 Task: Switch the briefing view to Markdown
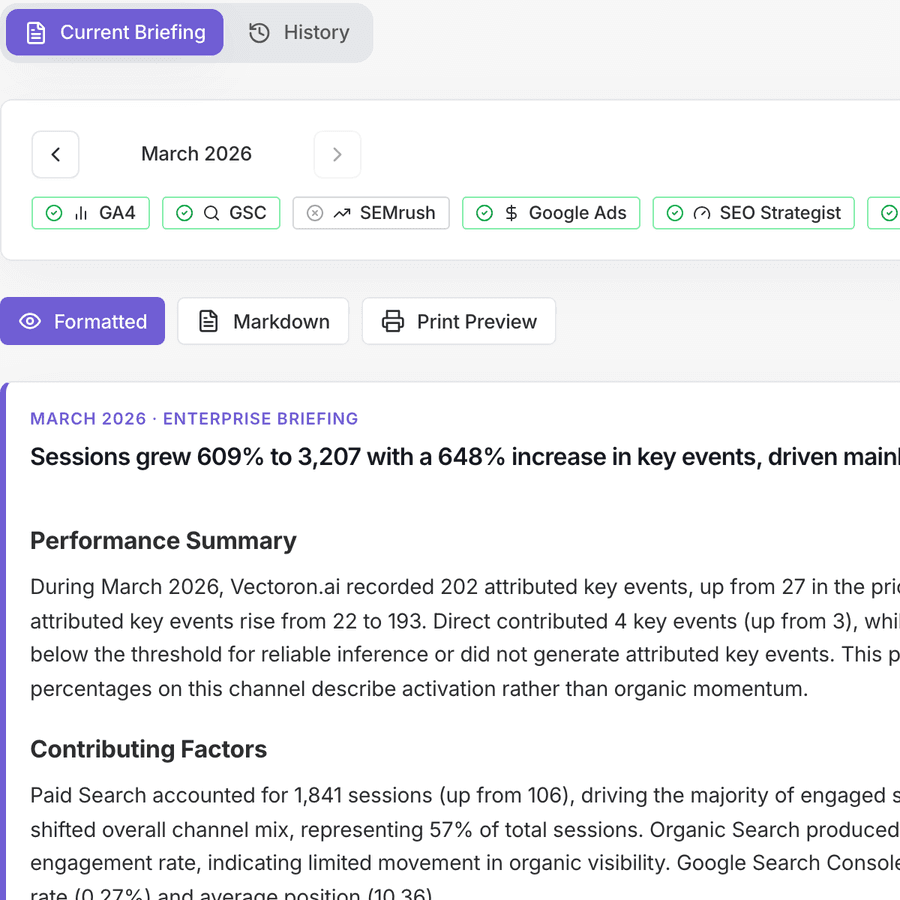(x=262, y=321)
